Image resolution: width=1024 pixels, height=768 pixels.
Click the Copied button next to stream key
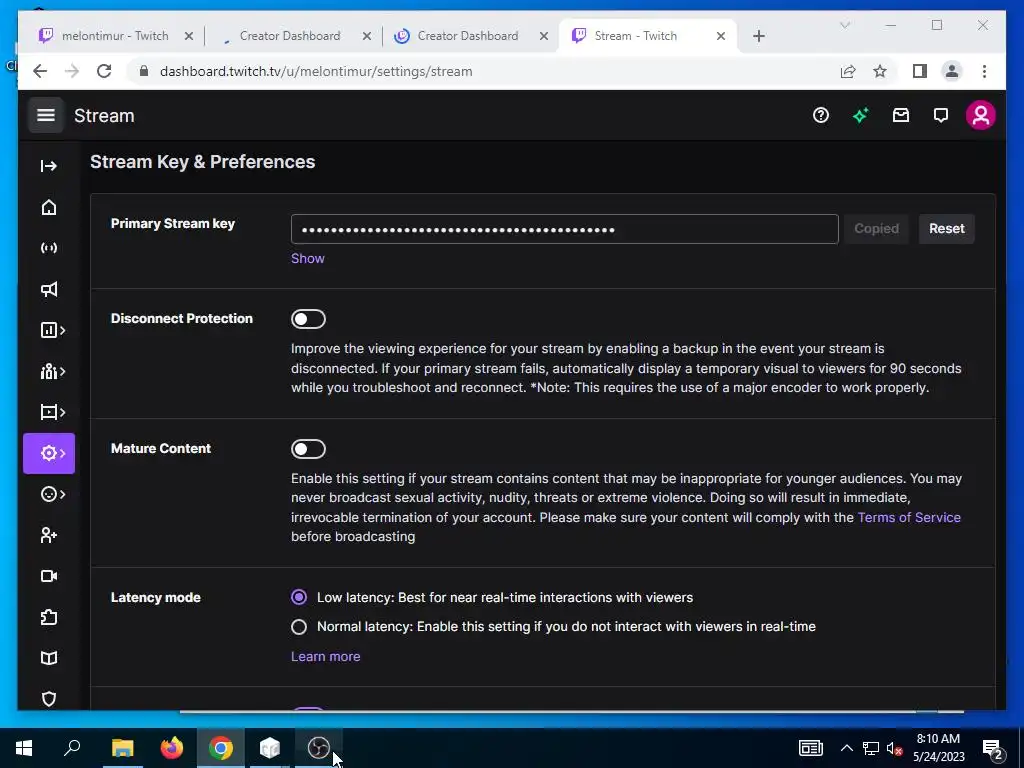click(x=876, y=229)
